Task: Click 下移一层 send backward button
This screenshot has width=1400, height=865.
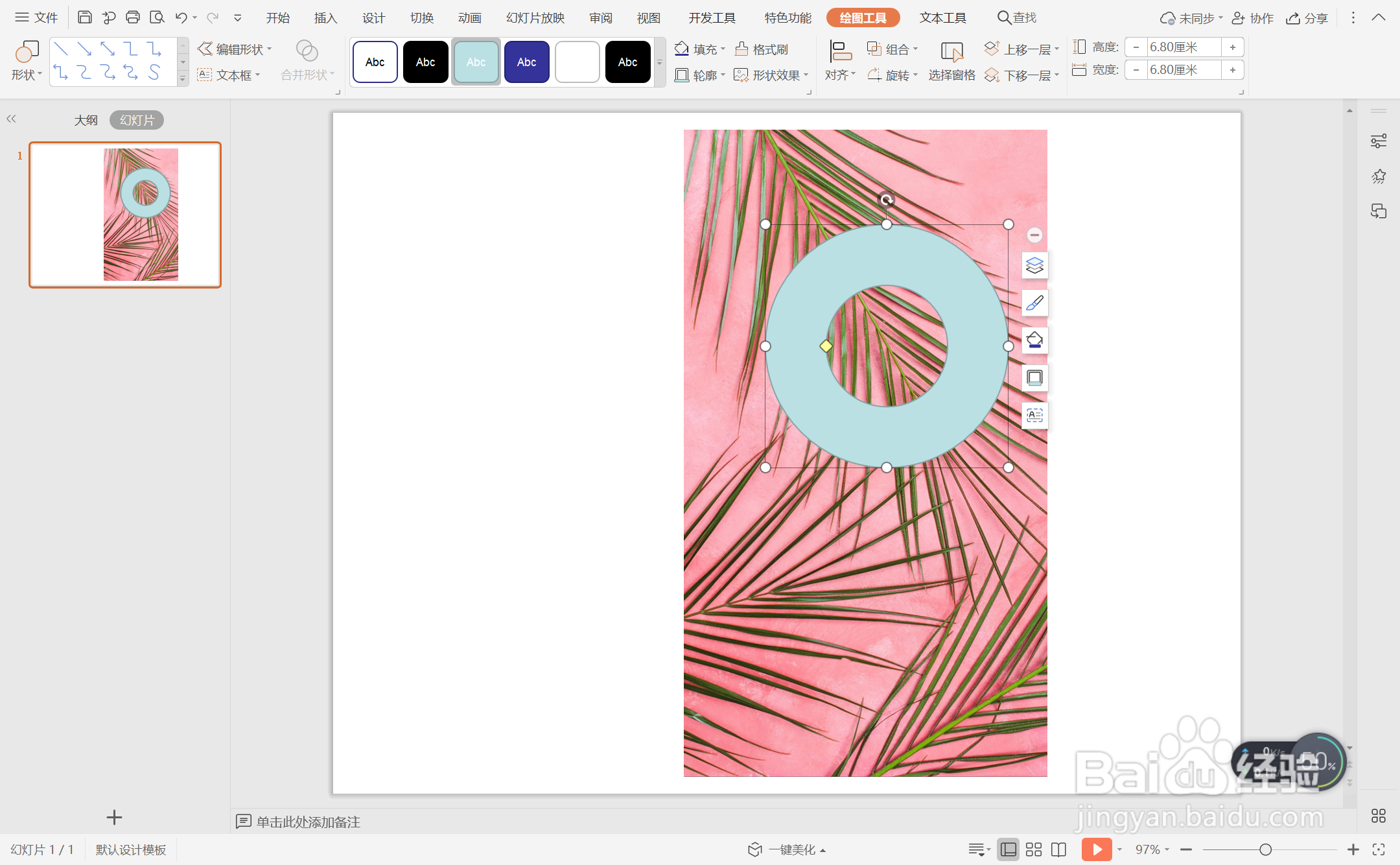Action: 1021,75
